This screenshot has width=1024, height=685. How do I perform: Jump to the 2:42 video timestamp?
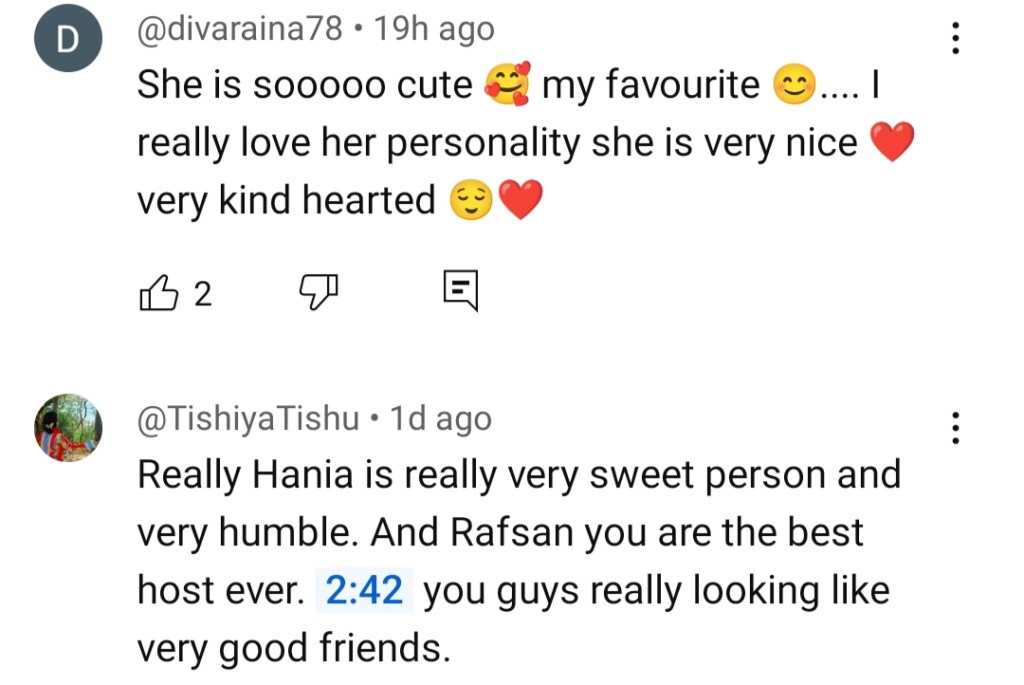click(365, 591)
